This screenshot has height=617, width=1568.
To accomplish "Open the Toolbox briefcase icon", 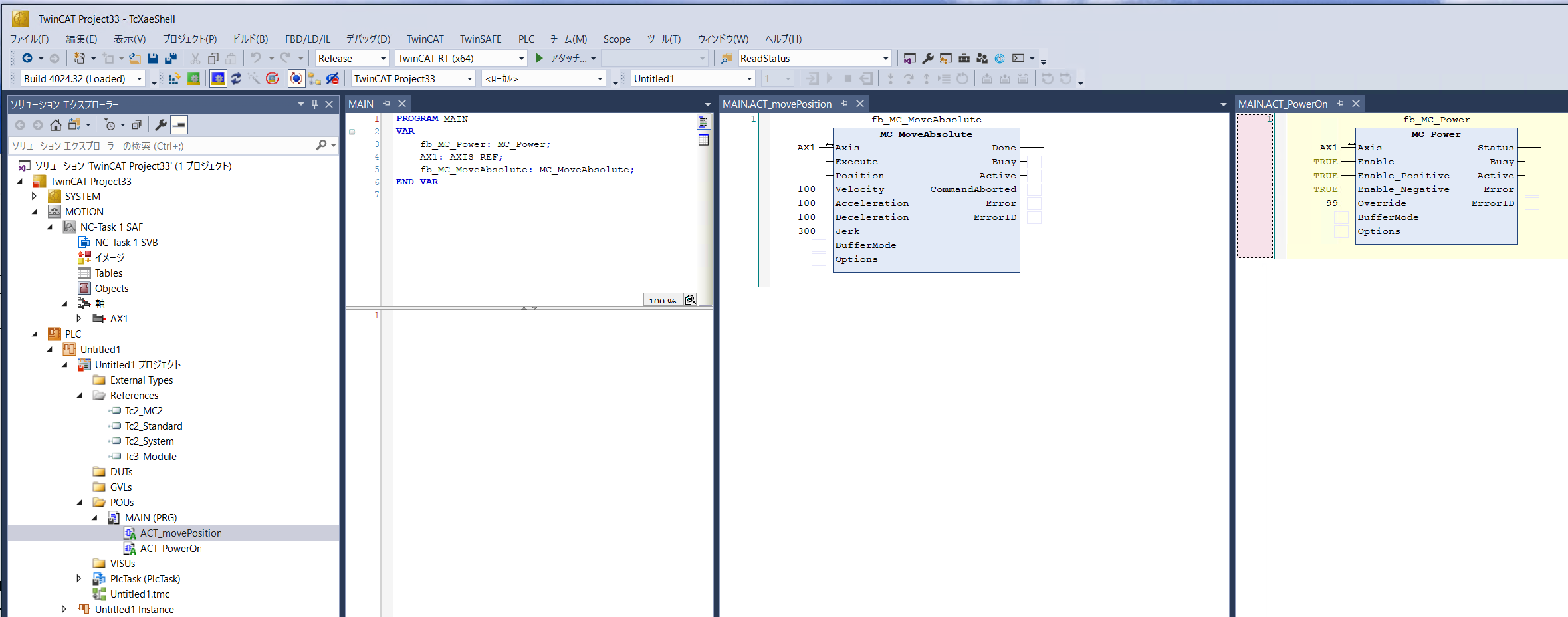I will pyautogui.click(x=964, y=59).
